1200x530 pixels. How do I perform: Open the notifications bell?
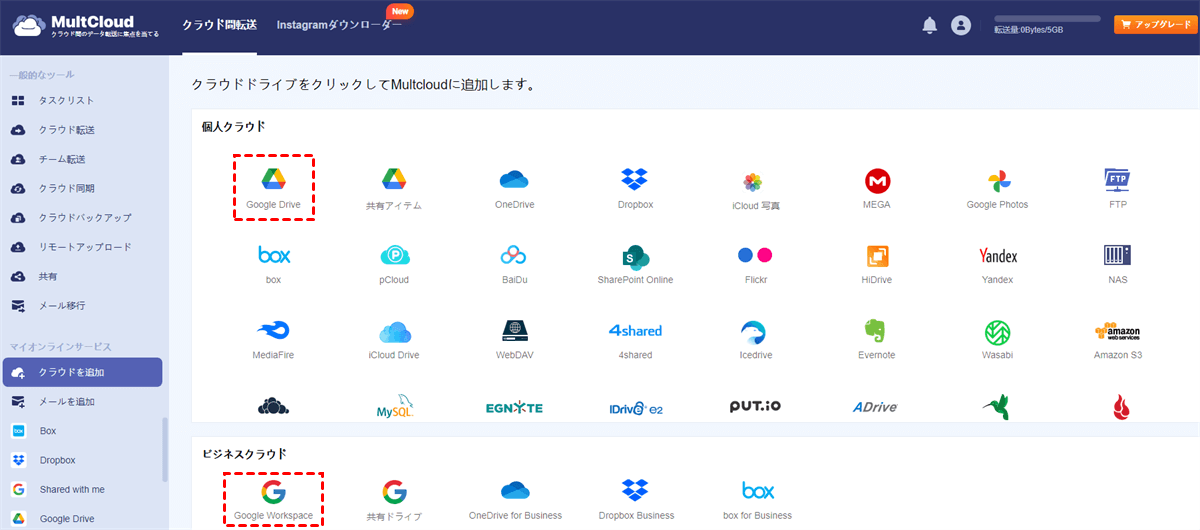(x=930, y=26)
